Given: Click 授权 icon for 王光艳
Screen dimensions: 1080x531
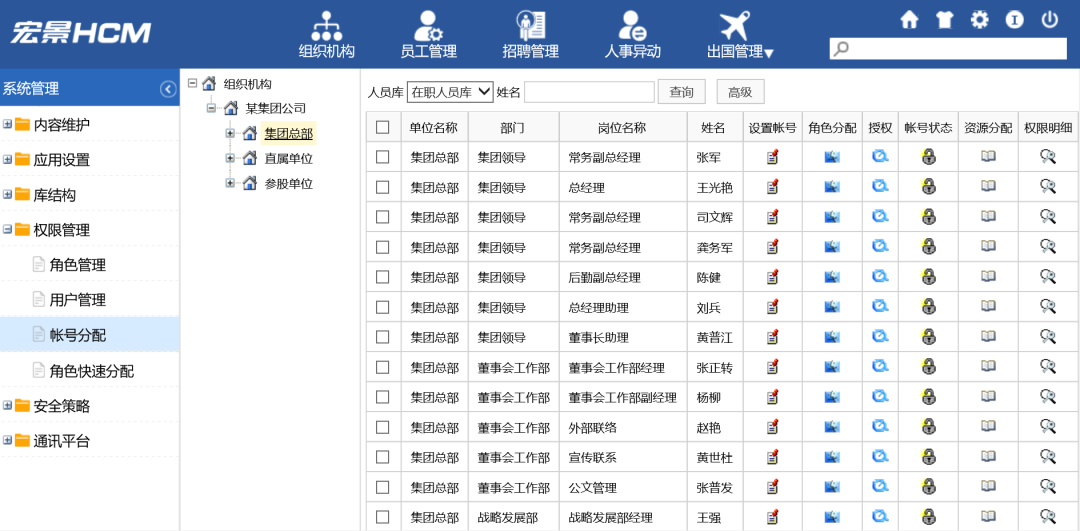Looking at the screenshot, I should [880, 187].
